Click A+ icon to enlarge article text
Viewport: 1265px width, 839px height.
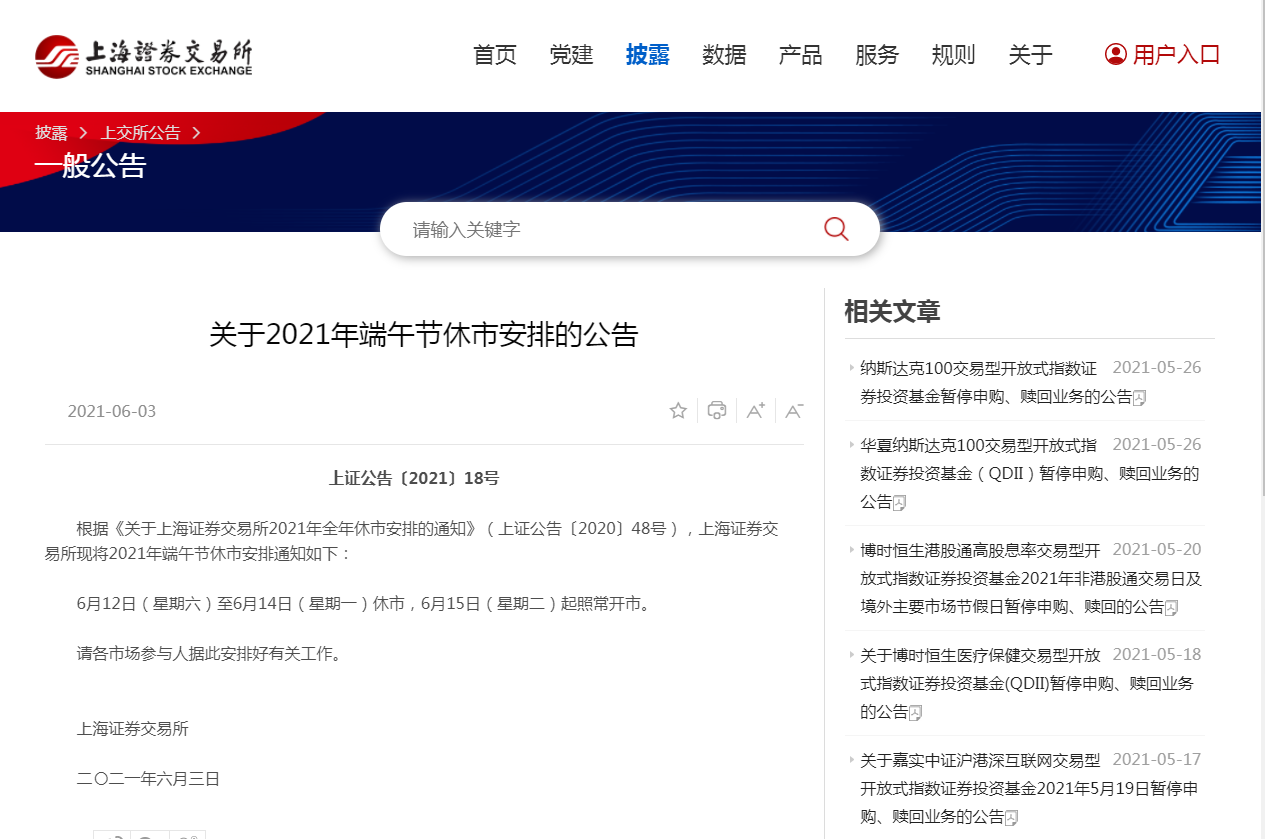(x=755, y=410)
